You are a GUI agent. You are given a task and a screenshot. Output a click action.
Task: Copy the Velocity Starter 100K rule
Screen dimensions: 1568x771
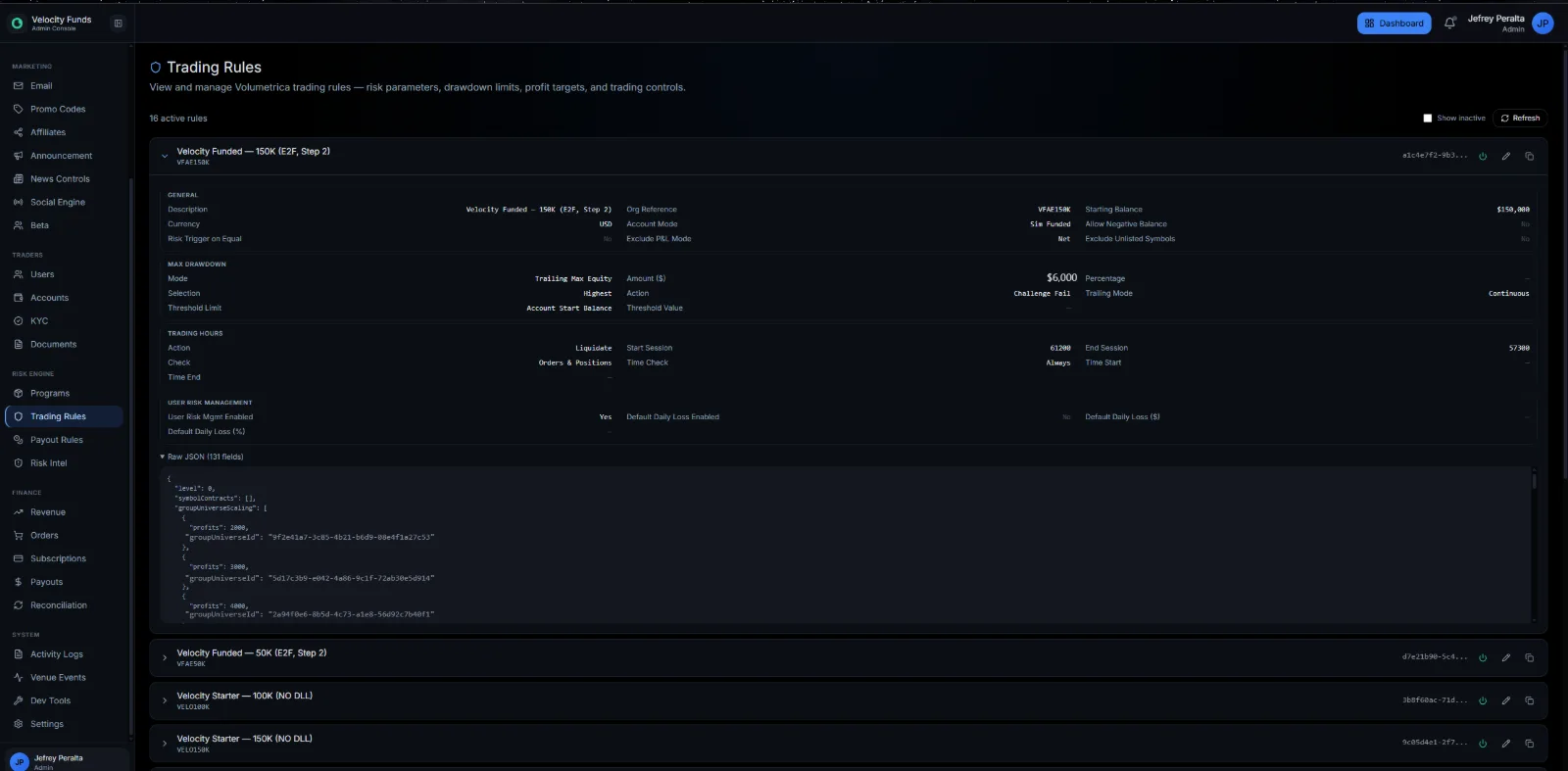1529,700
